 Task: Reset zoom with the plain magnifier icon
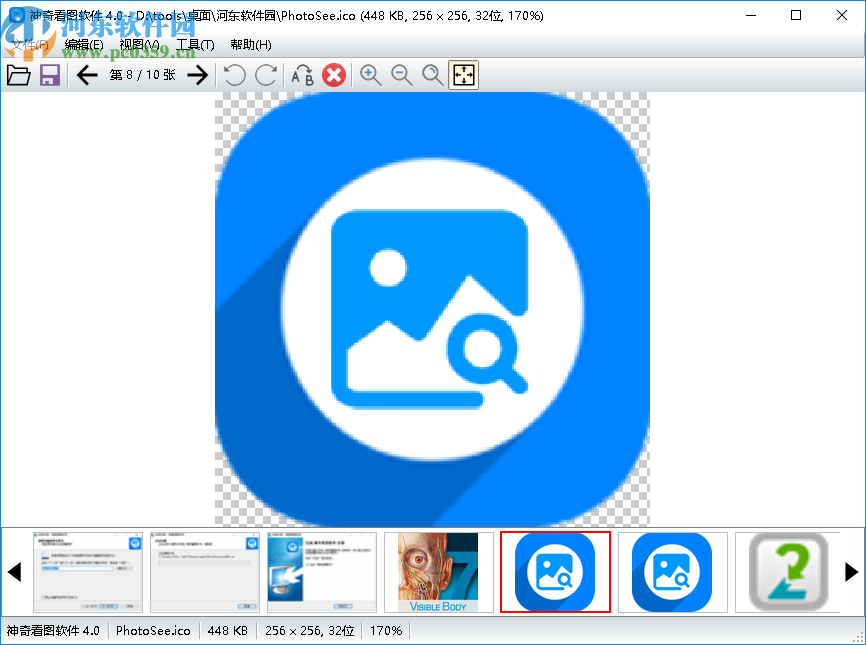pos(432,75)
